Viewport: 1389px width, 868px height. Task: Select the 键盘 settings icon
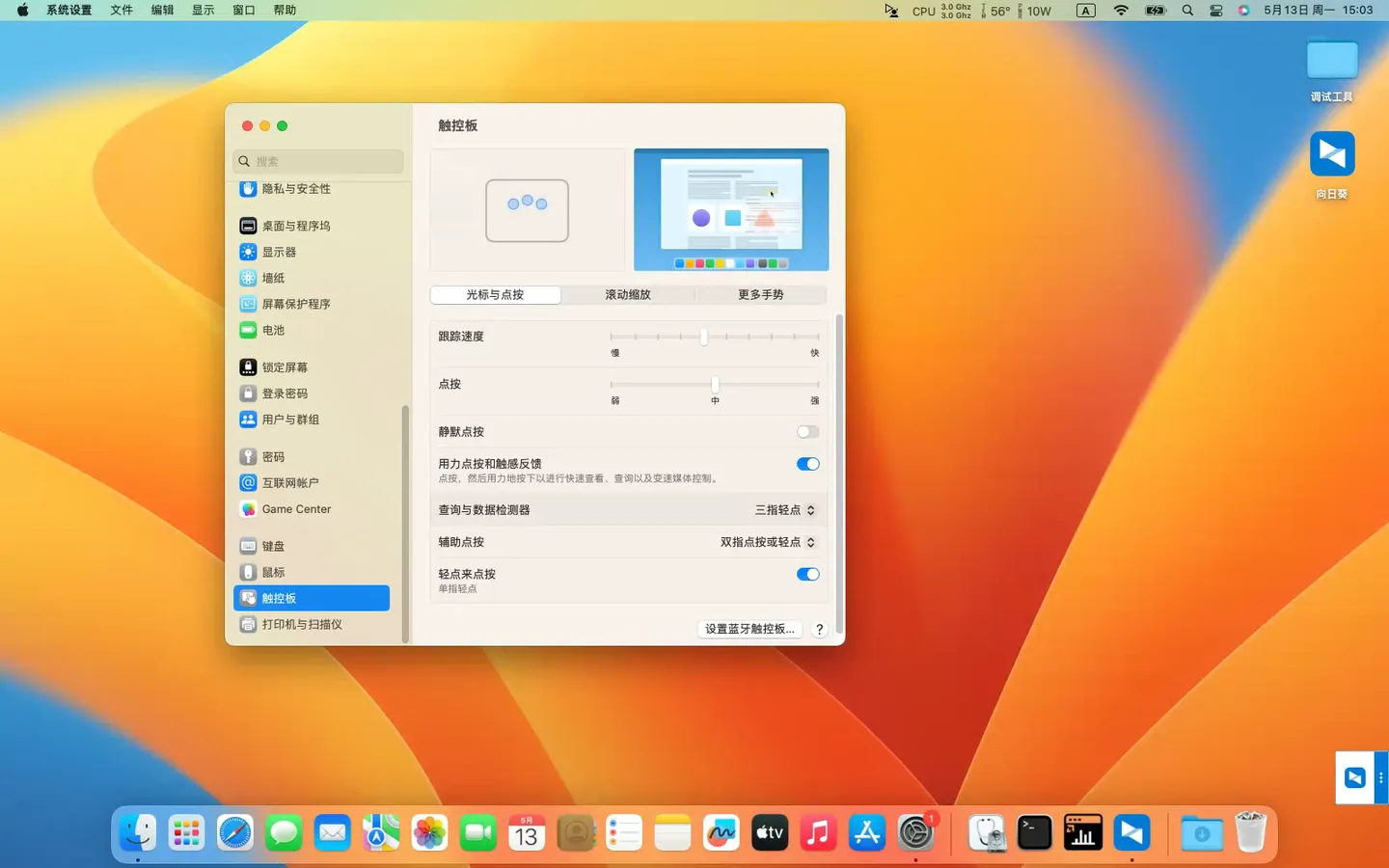(x=272, y=545)
